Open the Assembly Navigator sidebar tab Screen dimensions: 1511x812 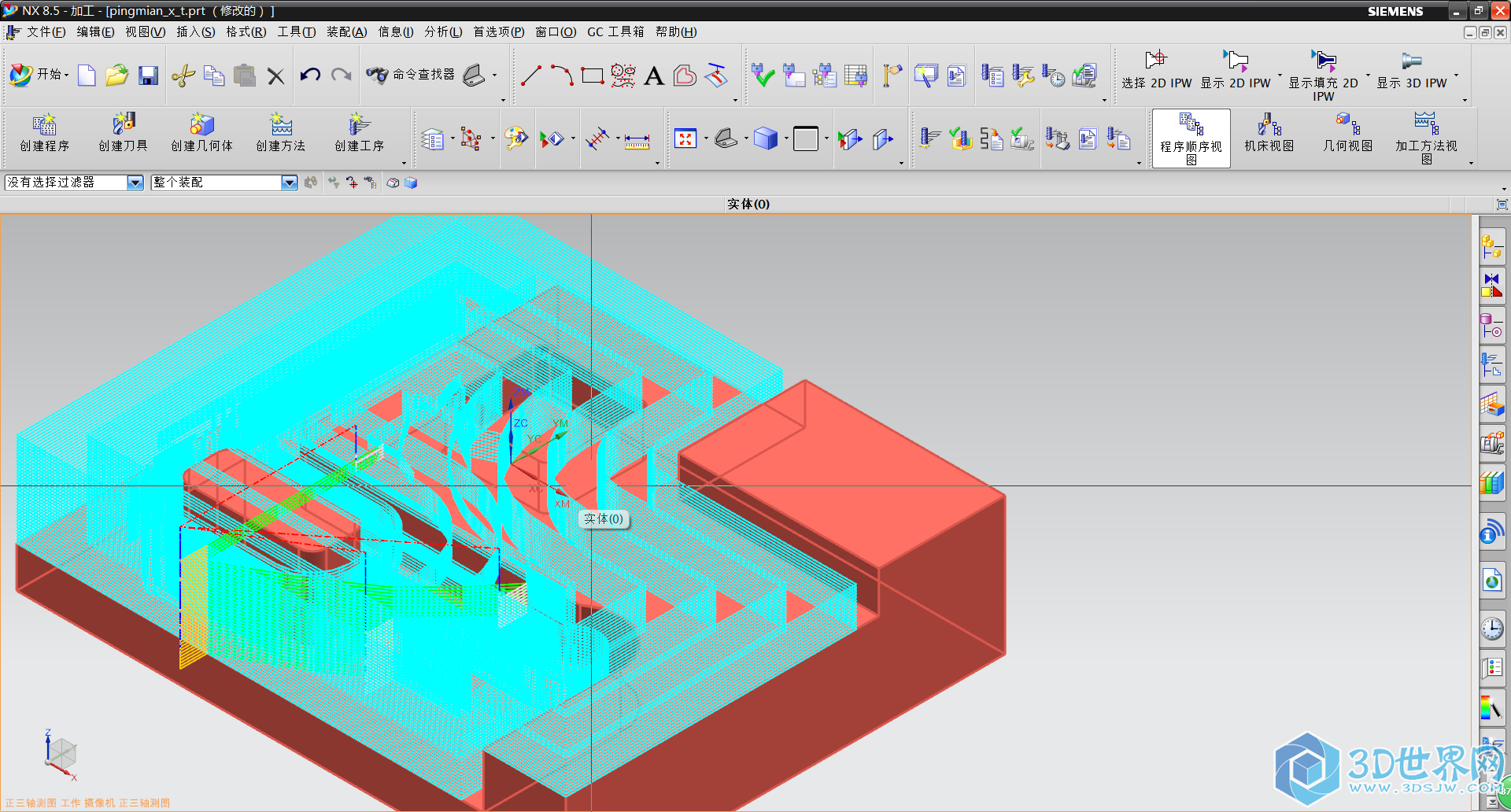click(x=1491, y=246)
